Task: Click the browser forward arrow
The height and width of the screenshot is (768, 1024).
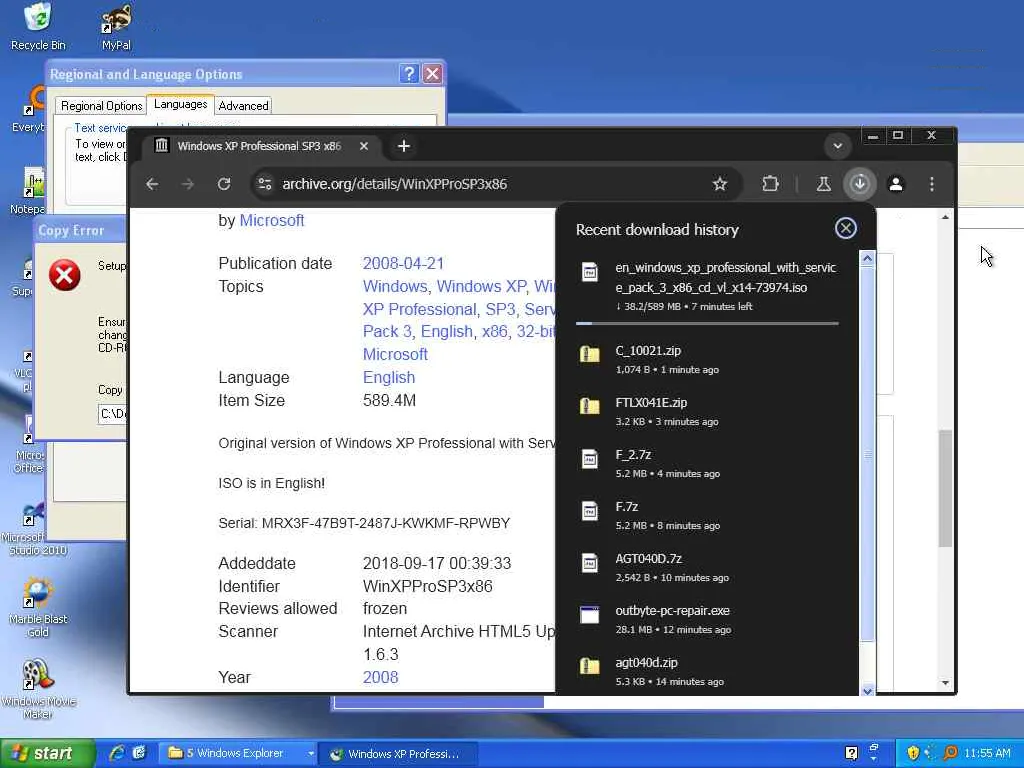Action: click(x=188, y=184)
